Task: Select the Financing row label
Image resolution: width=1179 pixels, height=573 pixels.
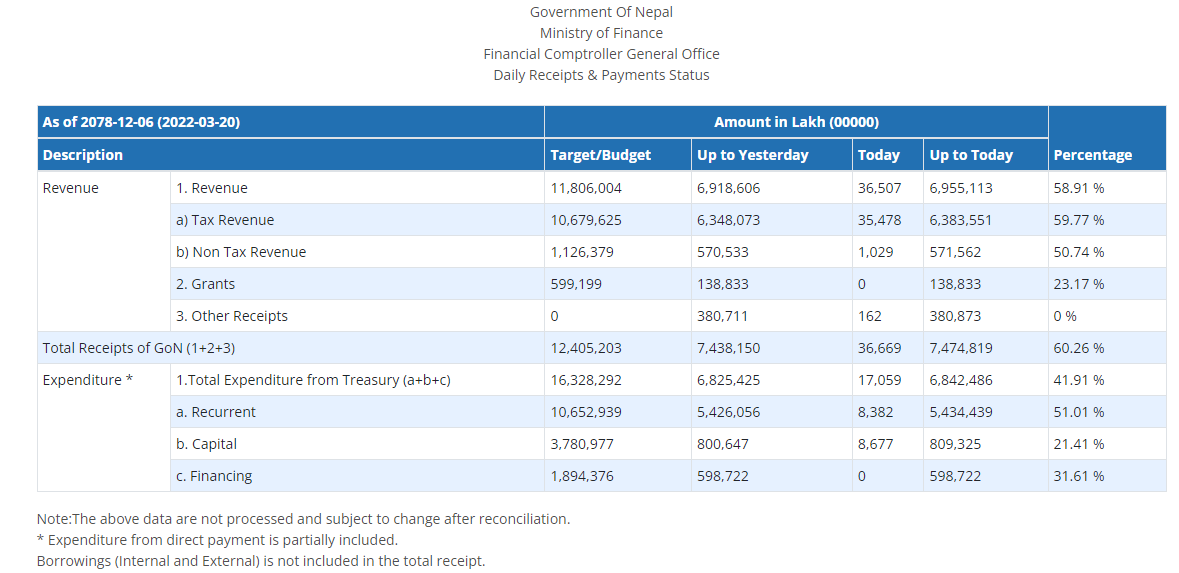Action: click(214, 476)
